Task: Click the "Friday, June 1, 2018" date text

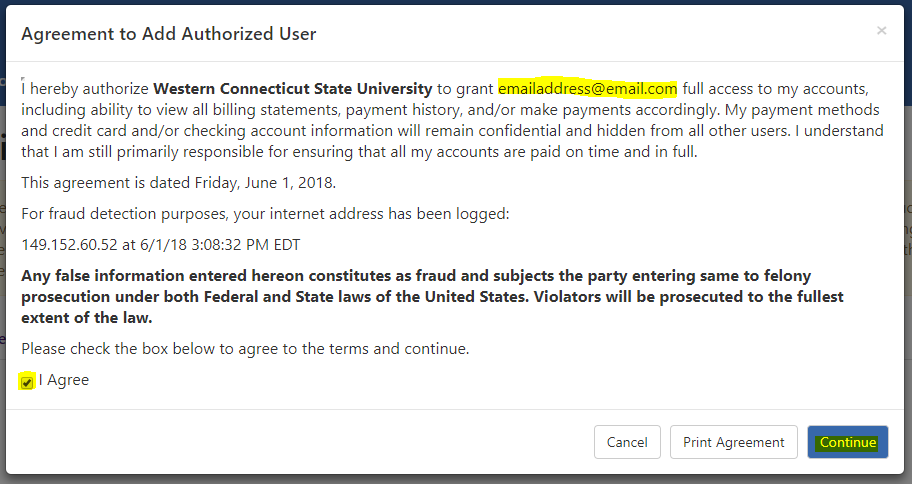Action: (x=262, y=183)
